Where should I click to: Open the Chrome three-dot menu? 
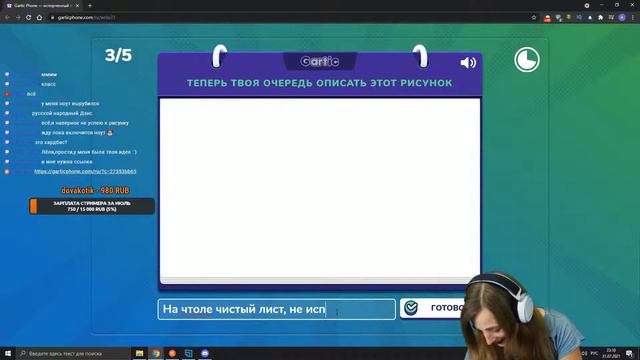633,18
